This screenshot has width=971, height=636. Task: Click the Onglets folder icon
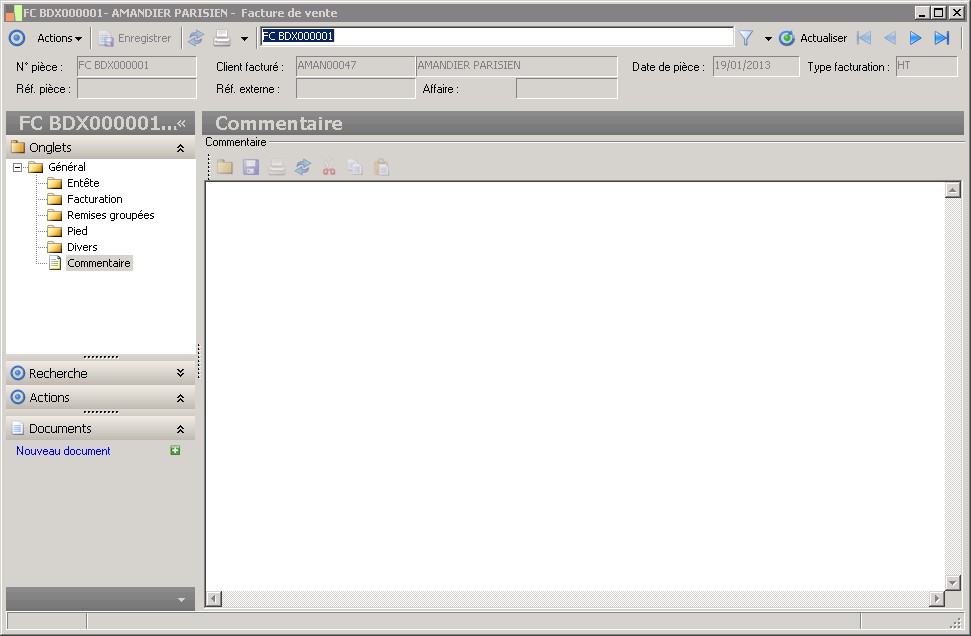(x=18, y=147)
